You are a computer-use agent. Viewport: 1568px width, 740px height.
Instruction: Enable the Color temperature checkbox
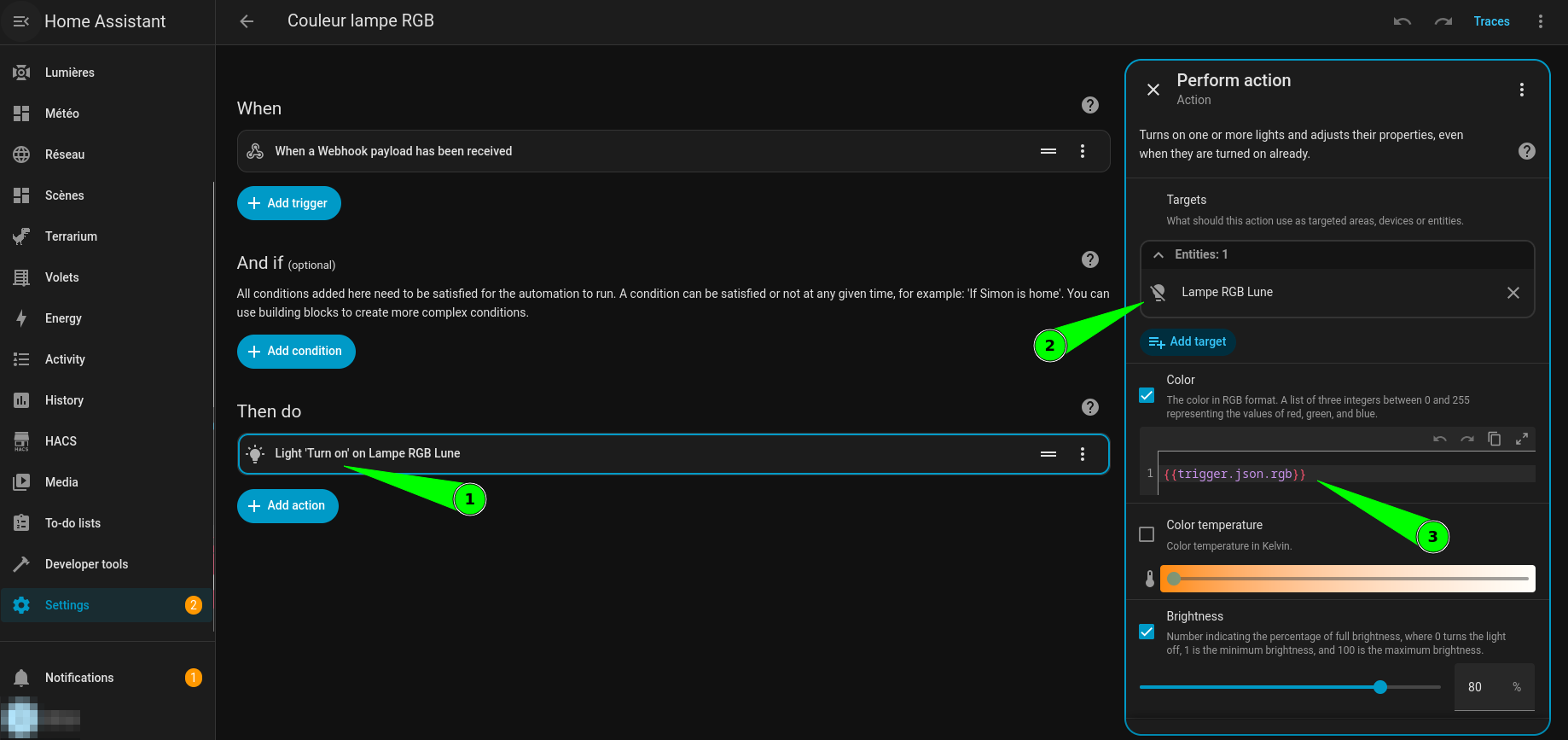pos(1147,534)
